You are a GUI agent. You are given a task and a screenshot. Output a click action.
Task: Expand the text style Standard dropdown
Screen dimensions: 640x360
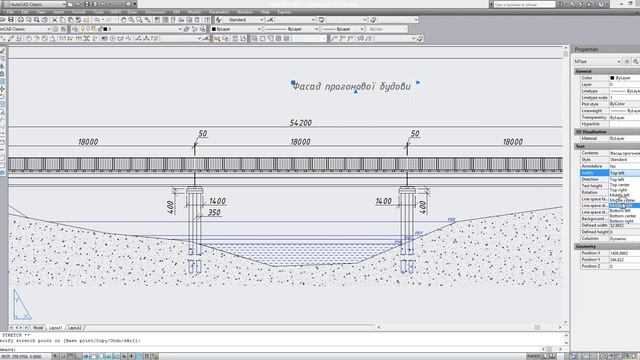pos(261,20)
